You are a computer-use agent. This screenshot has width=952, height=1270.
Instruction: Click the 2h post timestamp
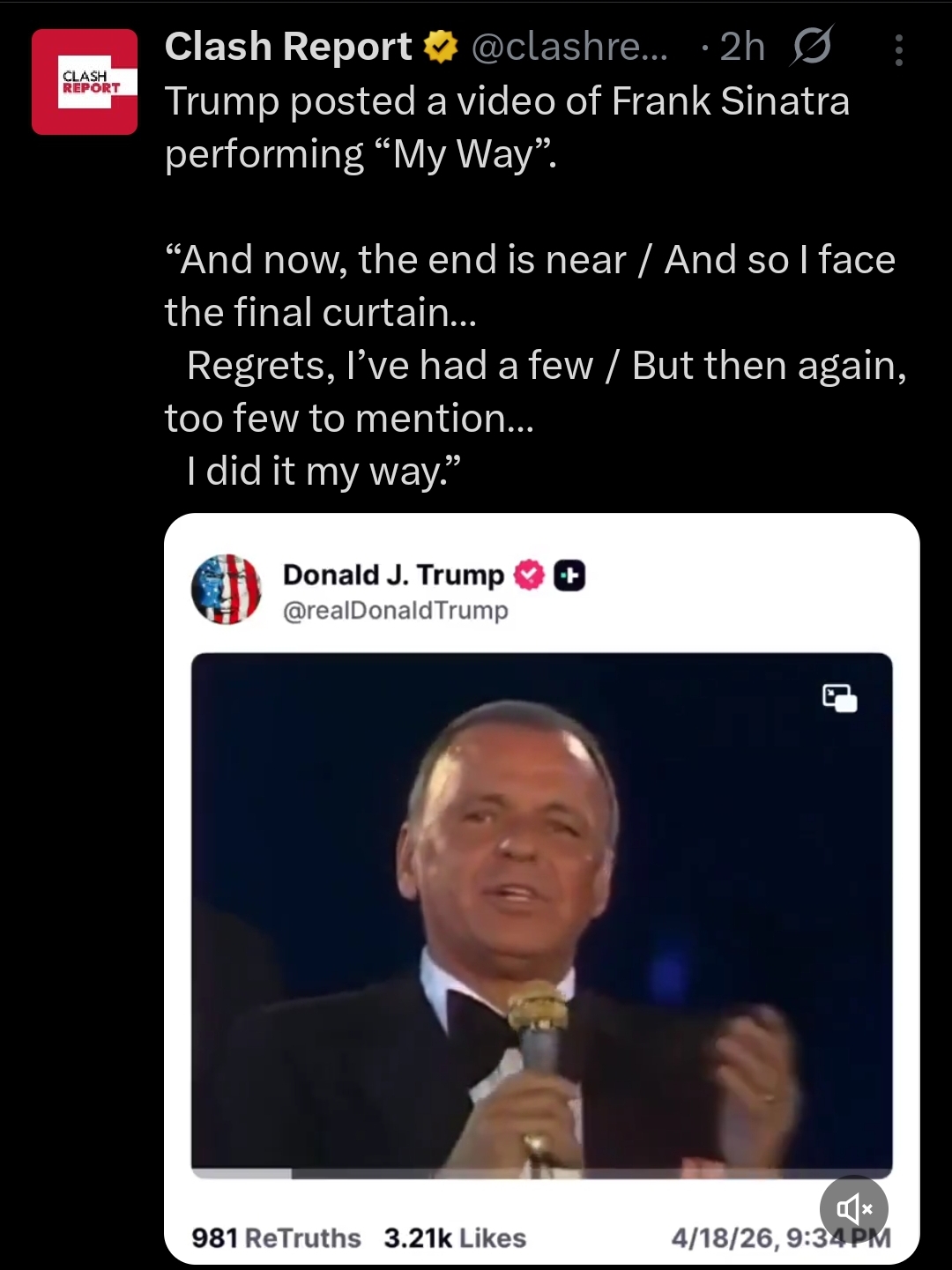tap(741, 47)
